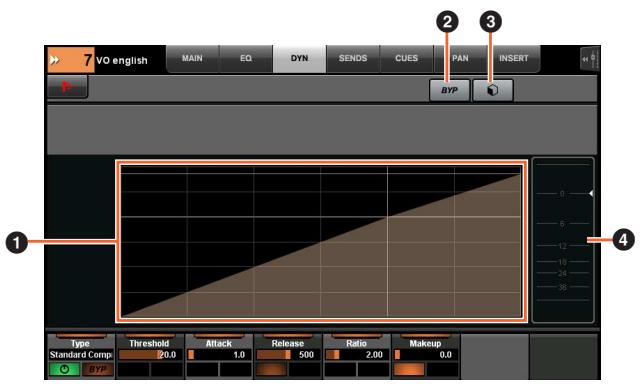Click the Ratio parameter label
Screen dimensions: 640x384
(x=356, y=344)
